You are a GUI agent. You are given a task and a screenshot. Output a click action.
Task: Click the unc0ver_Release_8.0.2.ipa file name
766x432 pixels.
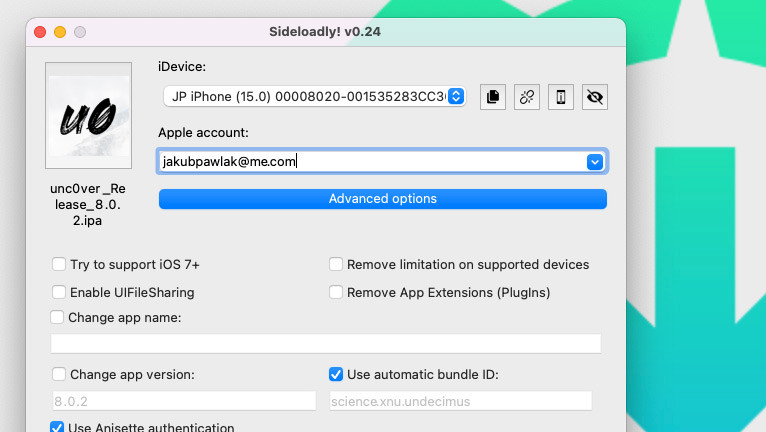[88, 204]
